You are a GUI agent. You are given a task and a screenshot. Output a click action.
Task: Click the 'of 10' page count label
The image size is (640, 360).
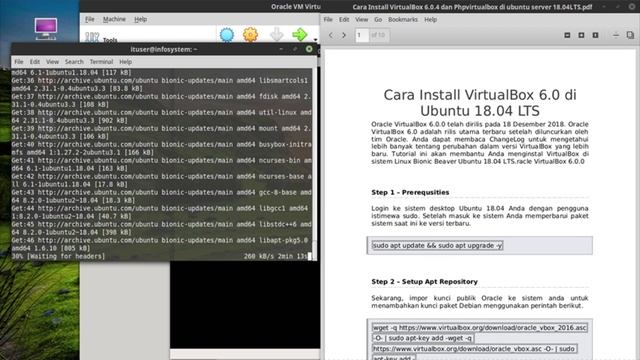click(x=378, y=35)
